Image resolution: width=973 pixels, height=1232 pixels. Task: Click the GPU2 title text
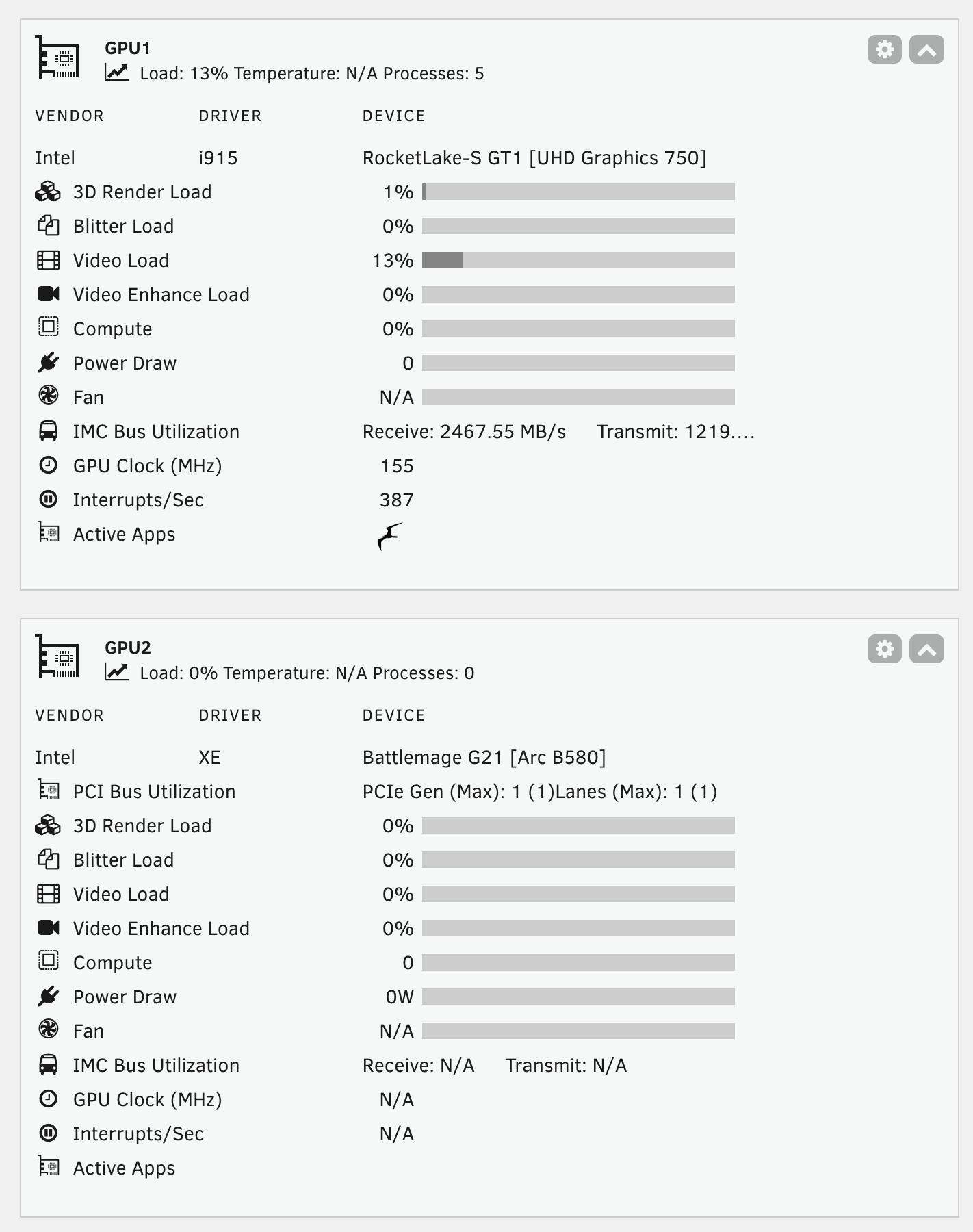coord(127,647)
